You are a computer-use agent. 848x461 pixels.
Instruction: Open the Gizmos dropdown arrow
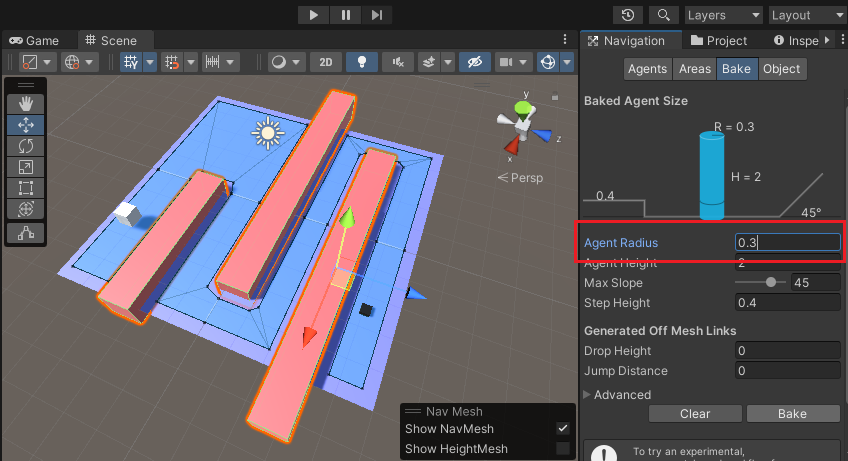[x=567, y=62]
